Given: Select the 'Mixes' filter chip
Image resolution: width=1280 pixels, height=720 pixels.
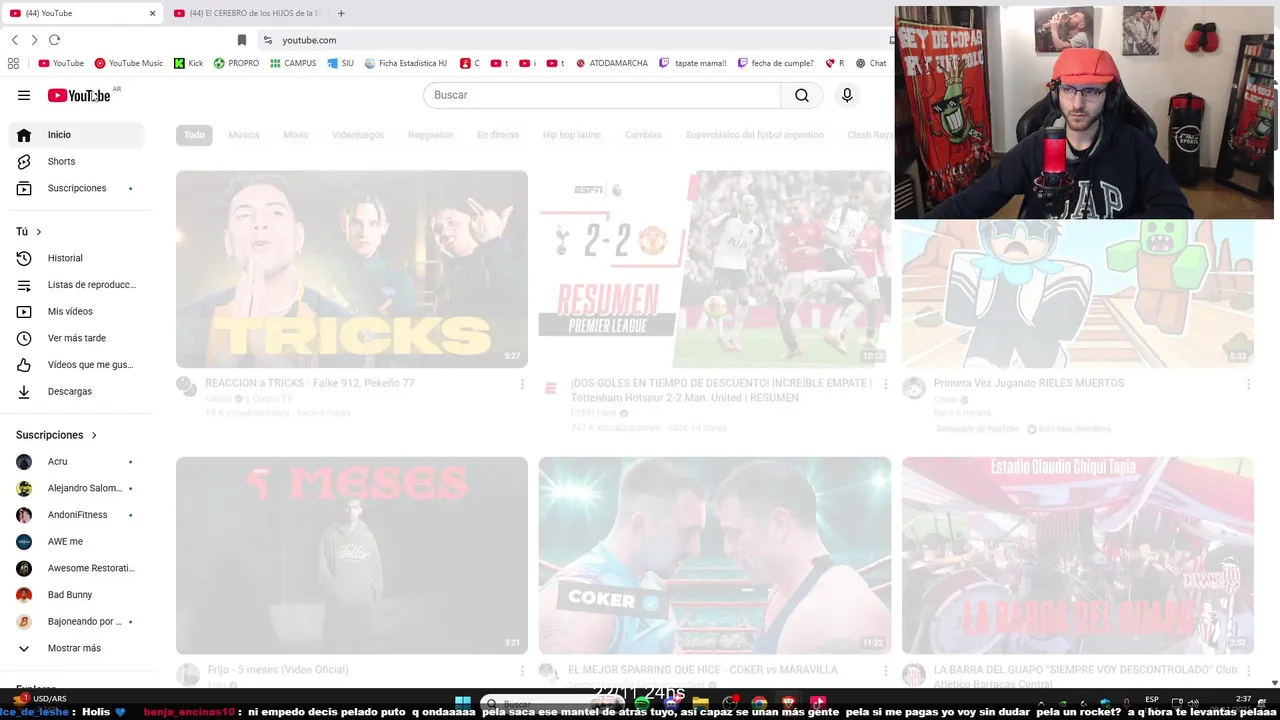Looking at the screenshot, I should click(x=295, y=135).
